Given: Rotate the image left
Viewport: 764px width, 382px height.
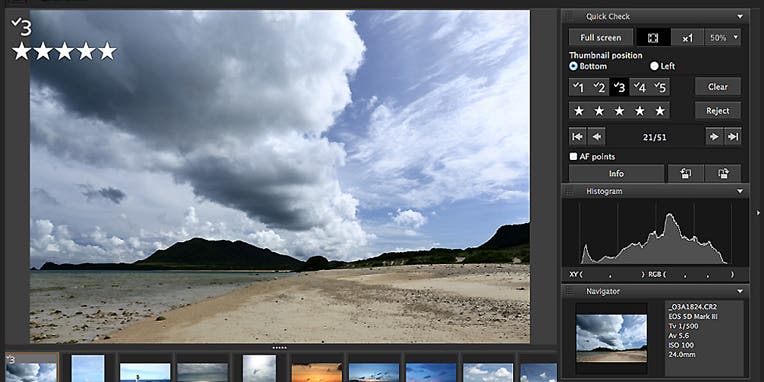Looking at the screenshot, I should (x=686, y=173).
